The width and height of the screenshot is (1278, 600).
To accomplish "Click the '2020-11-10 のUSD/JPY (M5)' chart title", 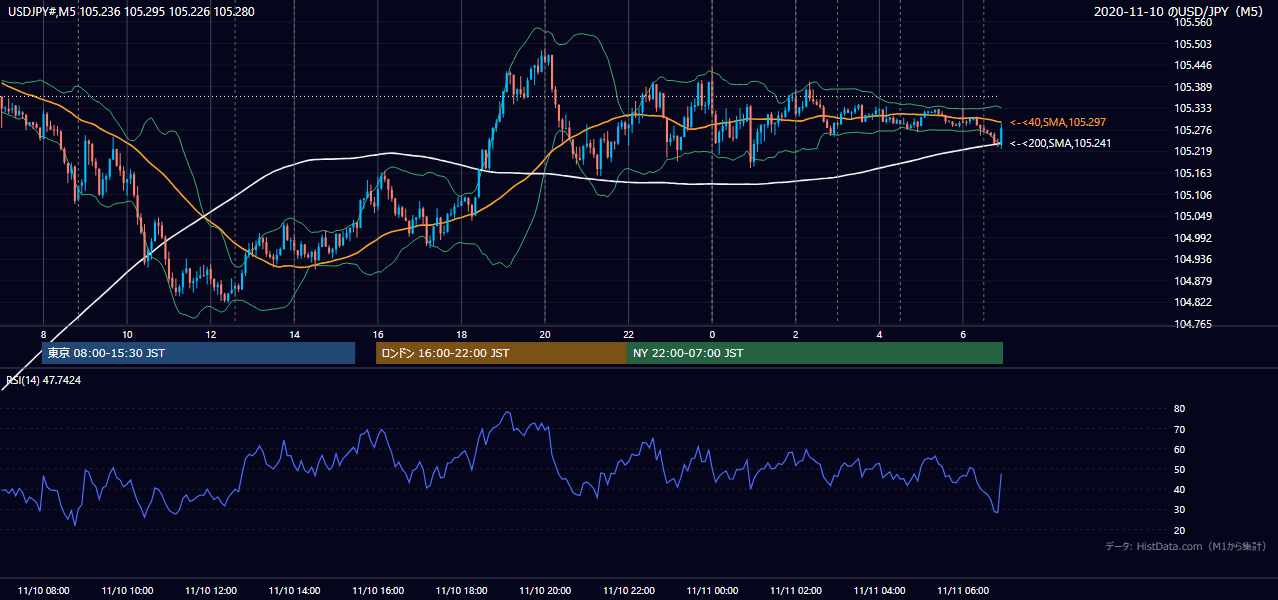I will [1180, 12].
